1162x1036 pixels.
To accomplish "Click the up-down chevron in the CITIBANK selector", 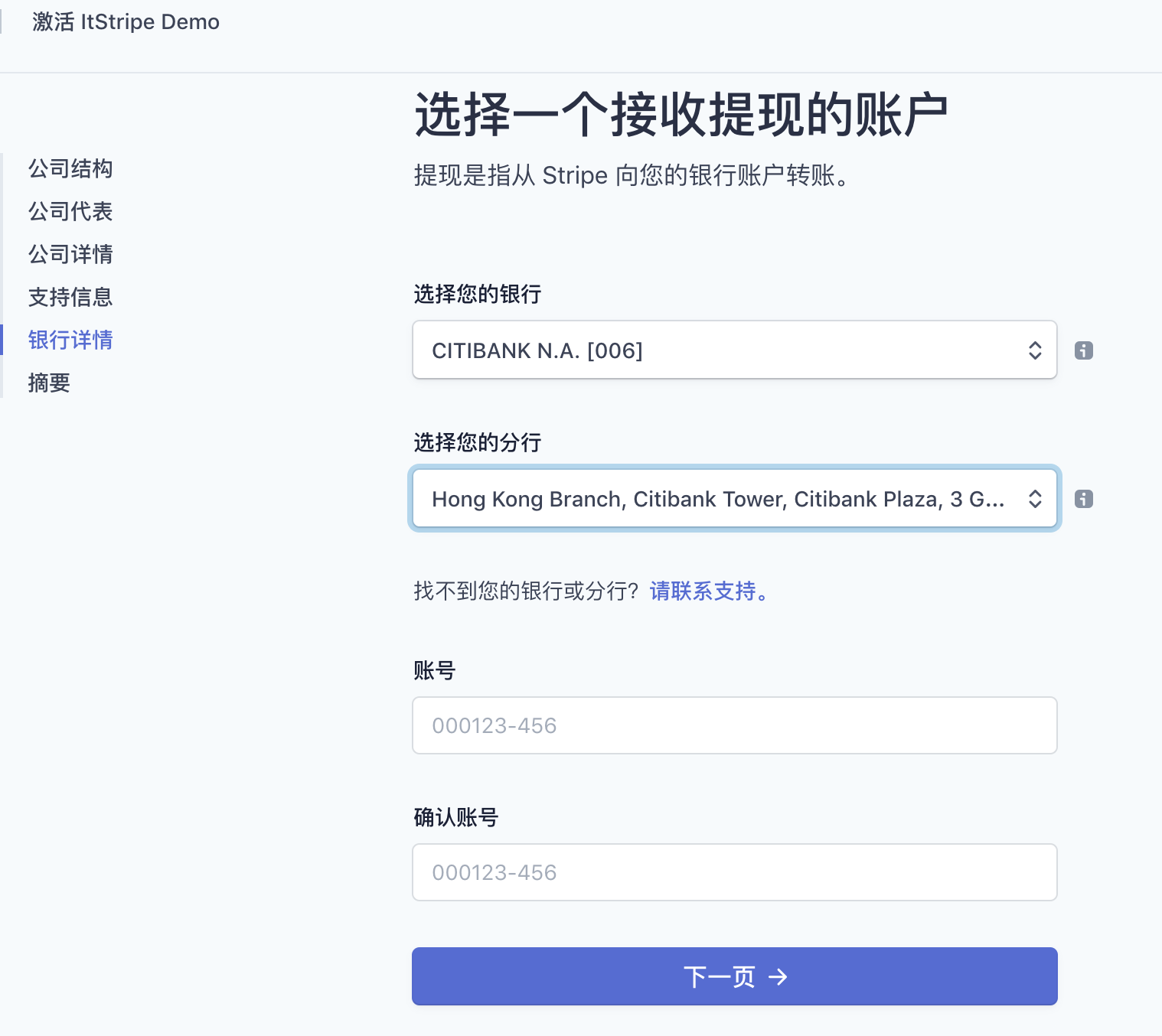I will 1035,350.
